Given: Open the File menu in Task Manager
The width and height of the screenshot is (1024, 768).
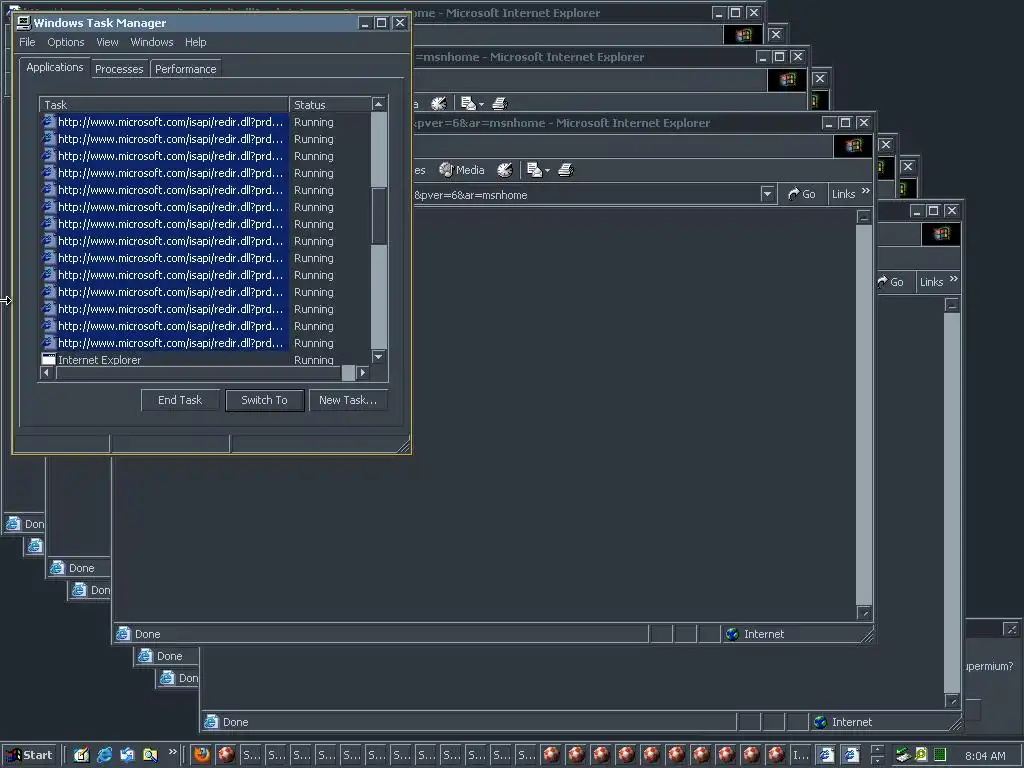Looking at the screenshot, I should (27, 42).
